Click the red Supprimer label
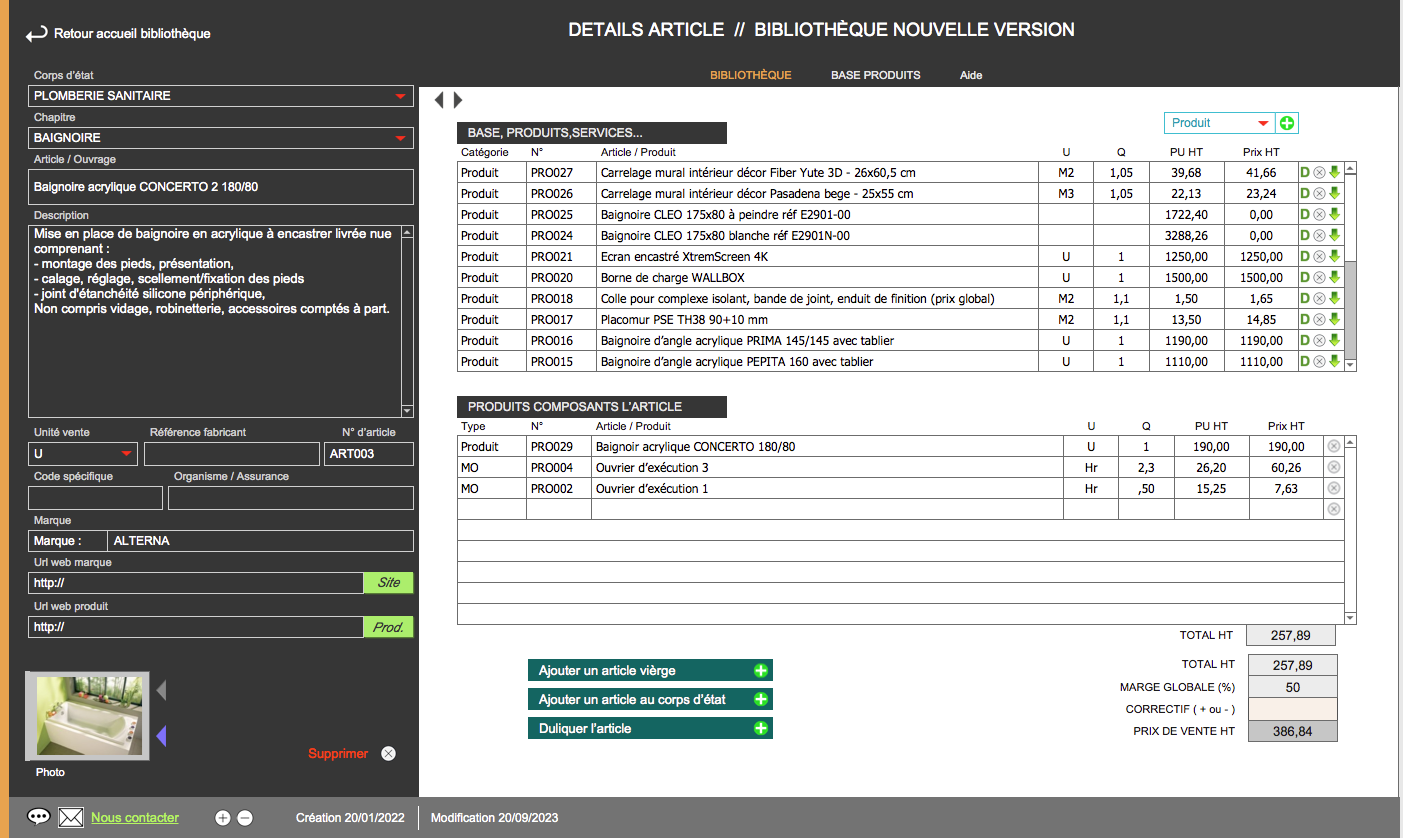 [338, 753]
